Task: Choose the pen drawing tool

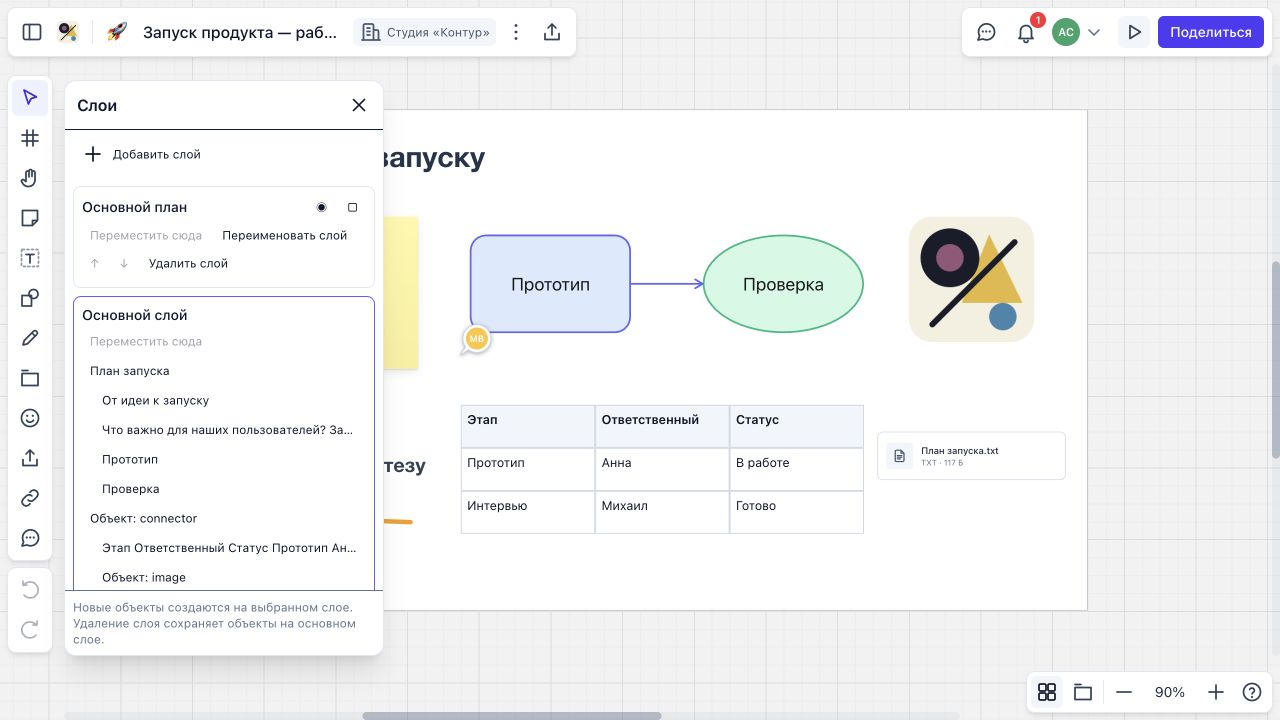Action: [30, 338]
